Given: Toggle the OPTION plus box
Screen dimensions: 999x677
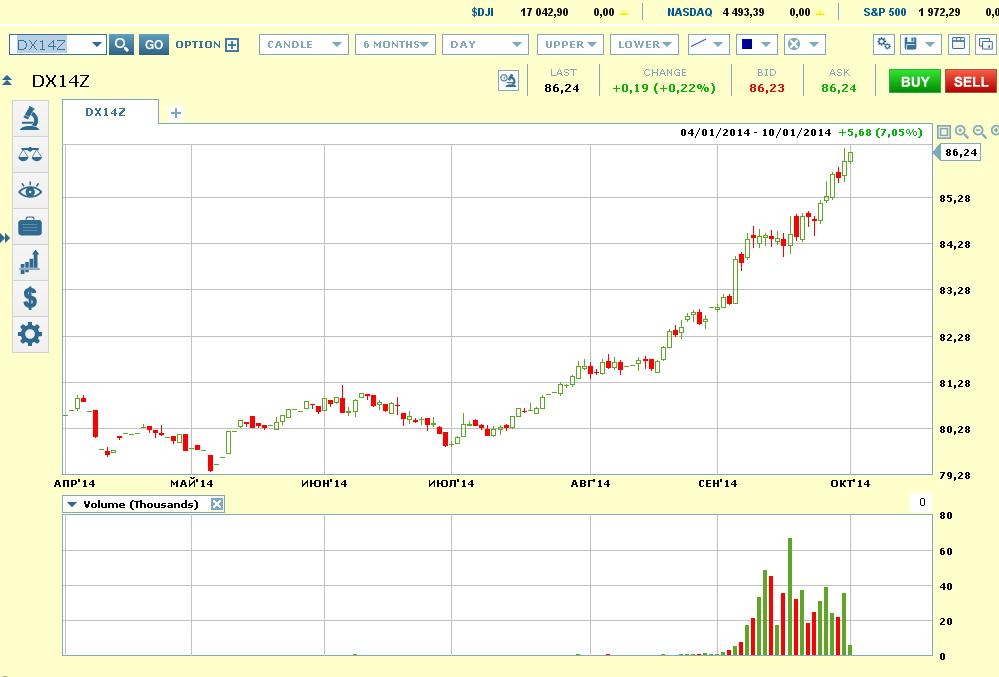Looking at the screenshot, I should (232, 45).
